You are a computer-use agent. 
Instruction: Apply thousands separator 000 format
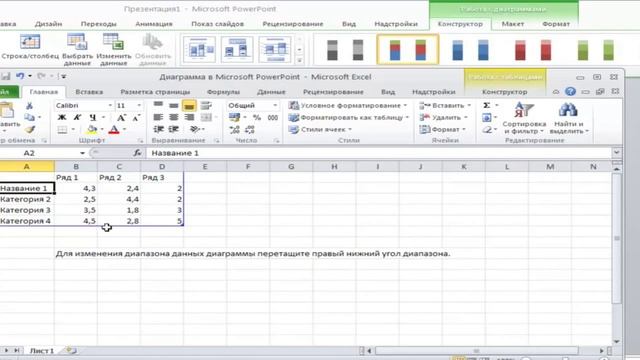(273, 118)
